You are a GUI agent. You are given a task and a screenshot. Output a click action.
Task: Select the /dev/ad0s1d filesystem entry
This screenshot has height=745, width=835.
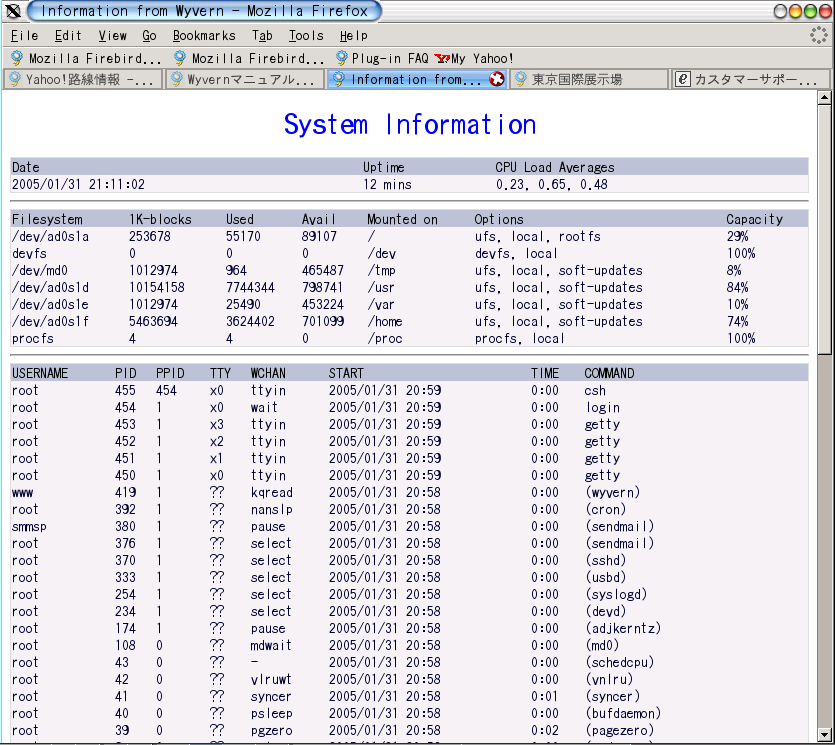pos(51,288)
